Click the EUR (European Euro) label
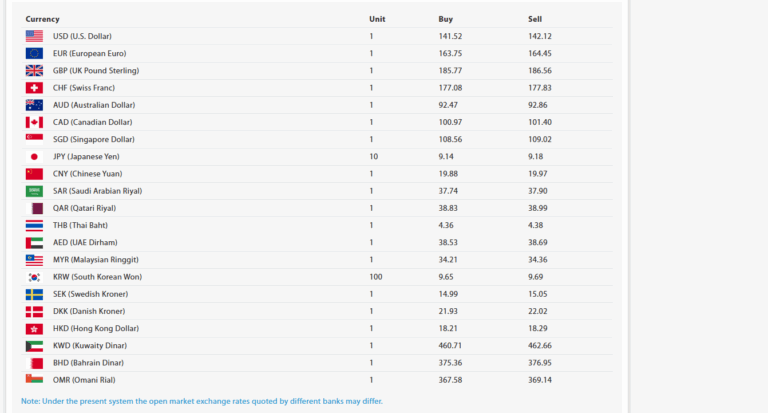Screen dimensions: 768x413 pyautogui.click(x=89, y=53)
